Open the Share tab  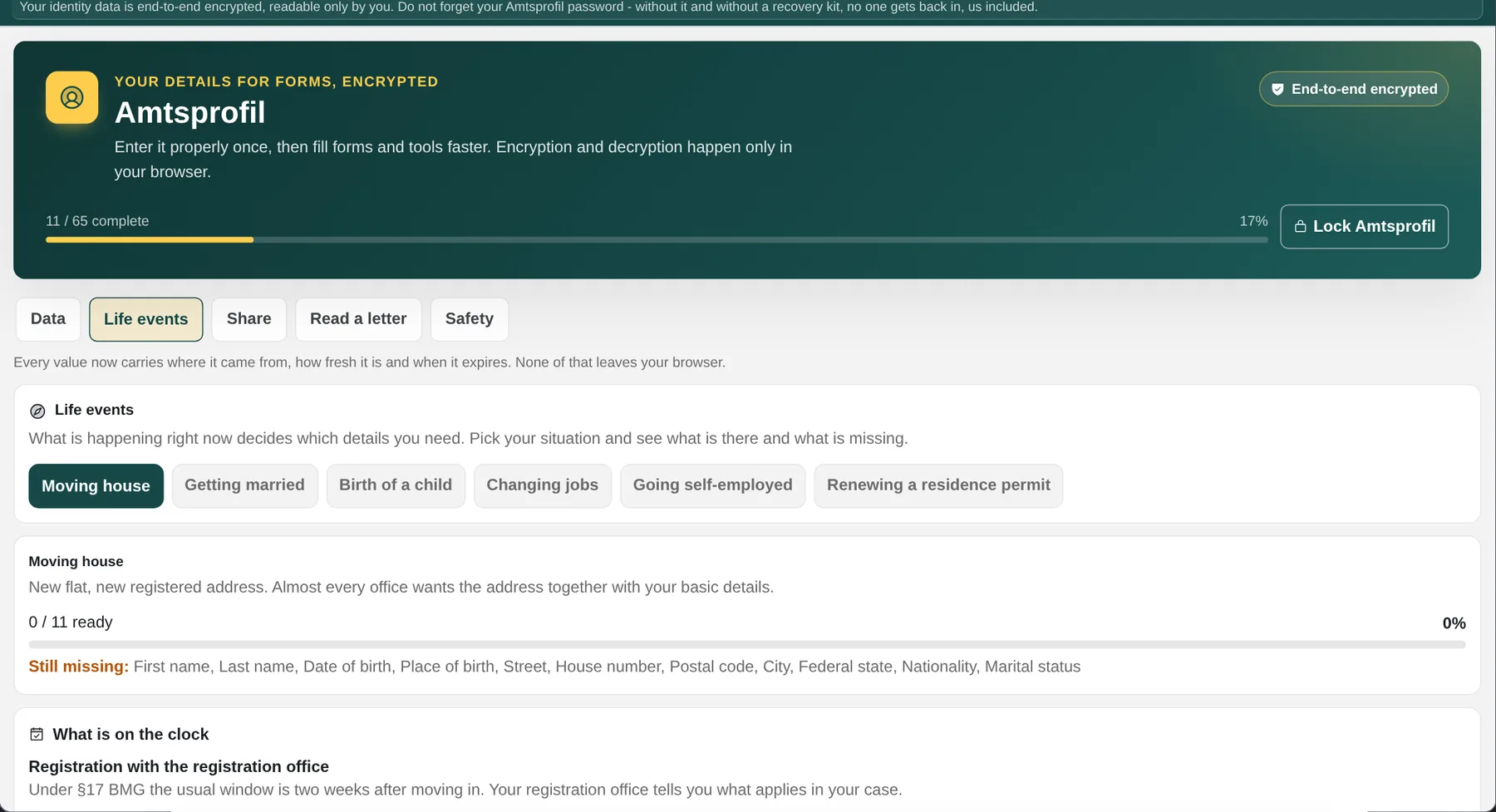pyautogui.click(x=249, y=319)
